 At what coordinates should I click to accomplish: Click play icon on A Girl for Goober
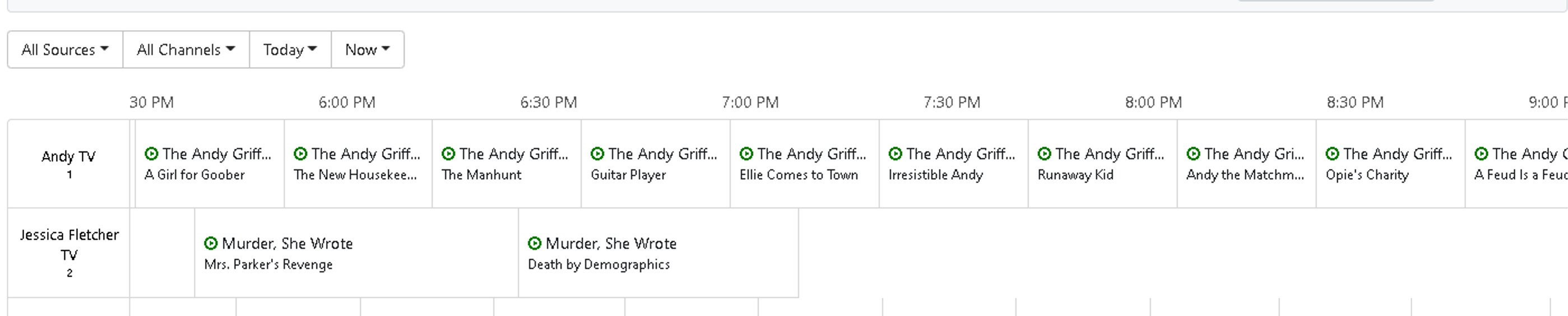pos(151,154)
